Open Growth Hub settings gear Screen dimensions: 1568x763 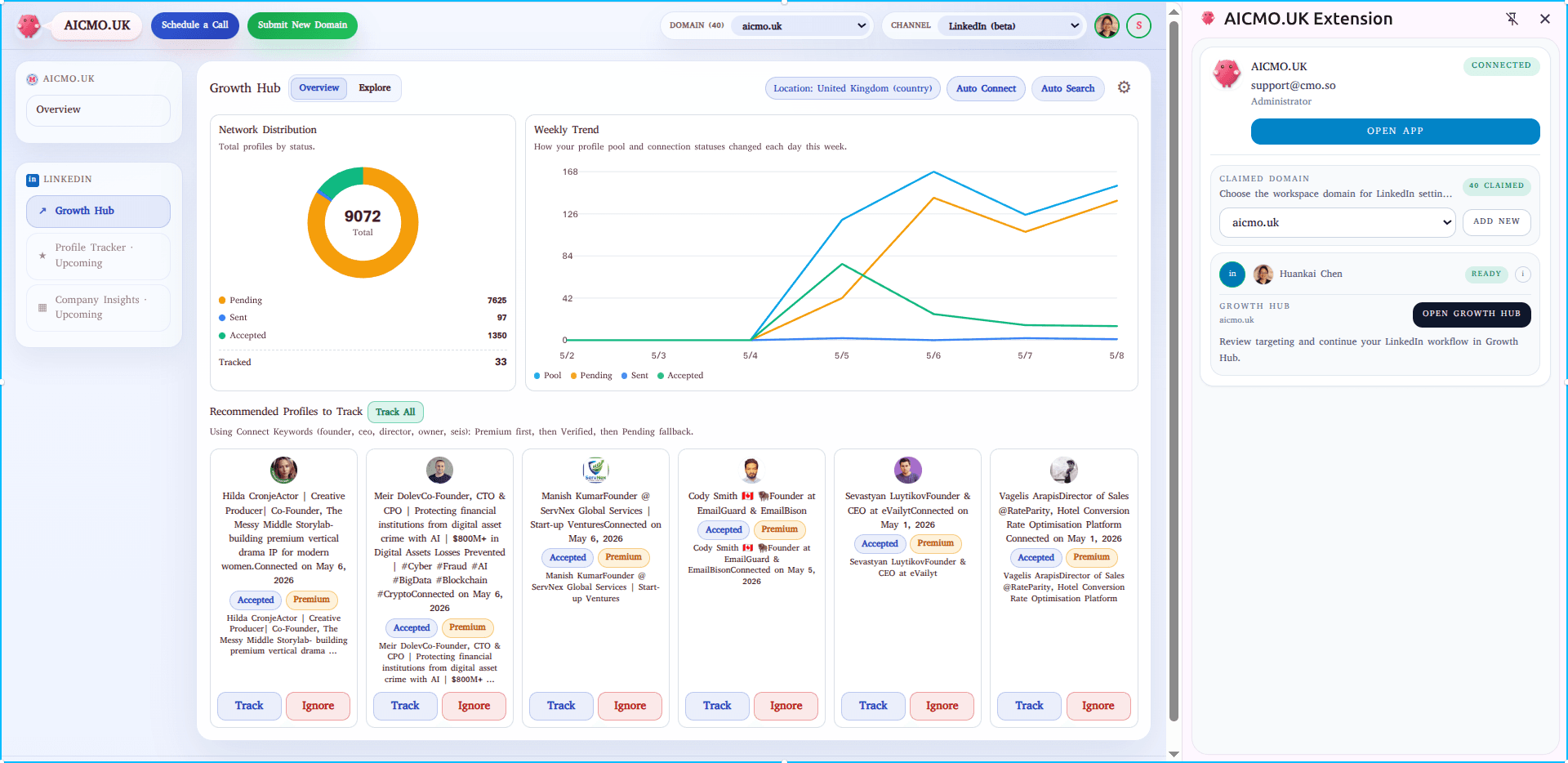pos(1124,87)
